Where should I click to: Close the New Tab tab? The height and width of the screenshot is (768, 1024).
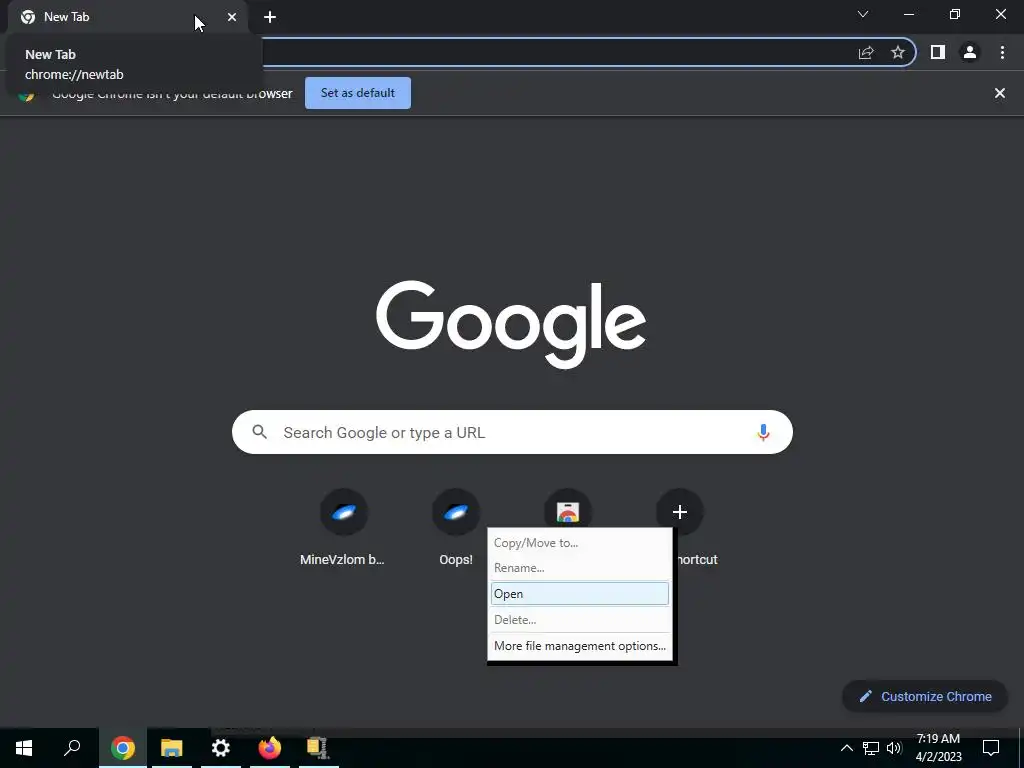[x=232, y=17]
